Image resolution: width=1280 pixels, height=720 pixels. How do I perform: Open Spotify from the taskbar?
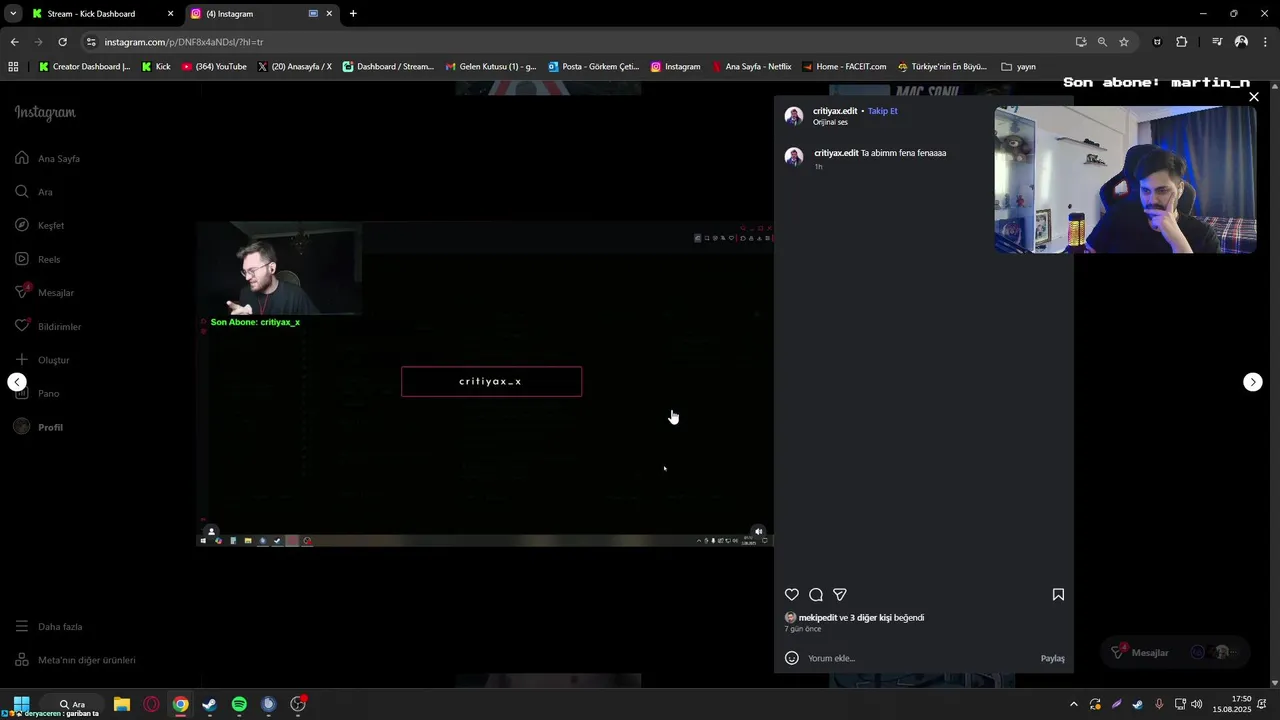point(239,704)
